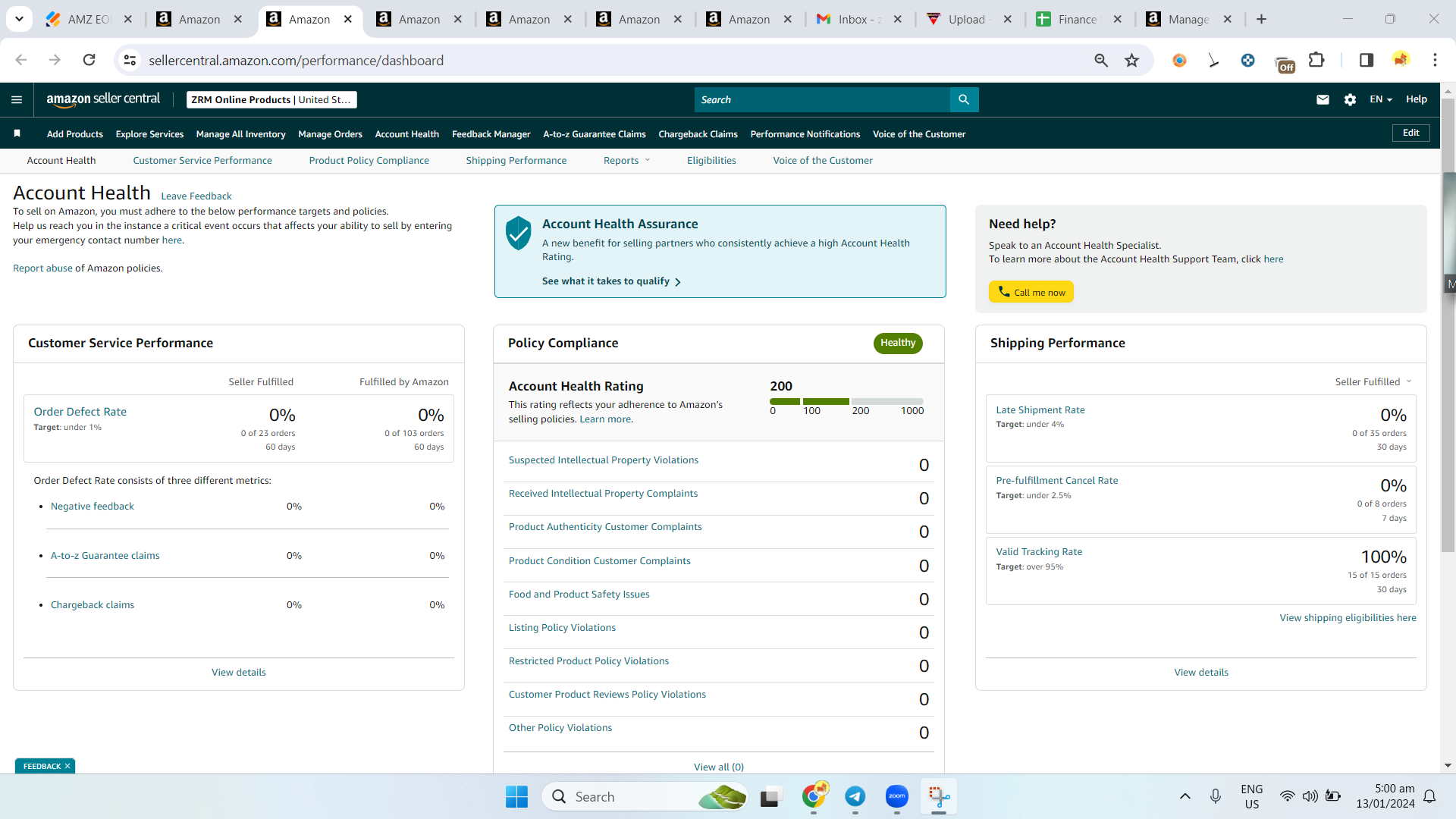
Task: Open the Windows Start menu
Action: (x=516, y=796)
